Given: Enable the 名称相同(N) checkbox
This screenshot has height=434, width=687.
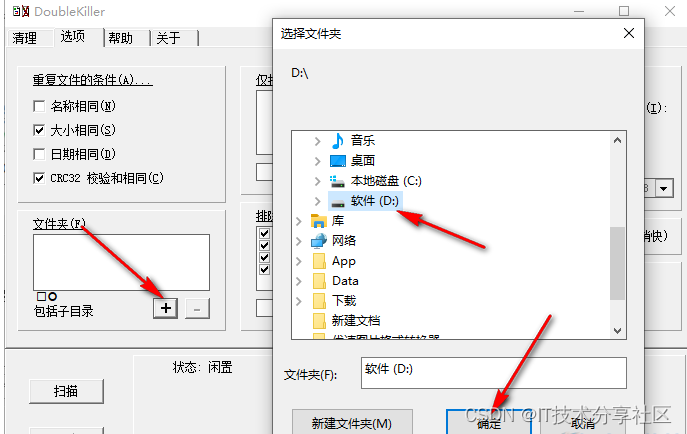Looking at the screenshot, I should pos(39,106).
